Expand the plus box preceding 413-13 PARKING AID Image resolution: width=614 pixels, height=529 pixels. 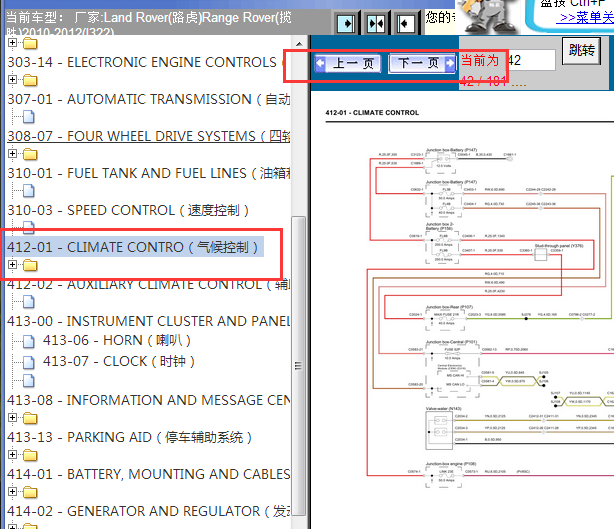tap(13, 417)
